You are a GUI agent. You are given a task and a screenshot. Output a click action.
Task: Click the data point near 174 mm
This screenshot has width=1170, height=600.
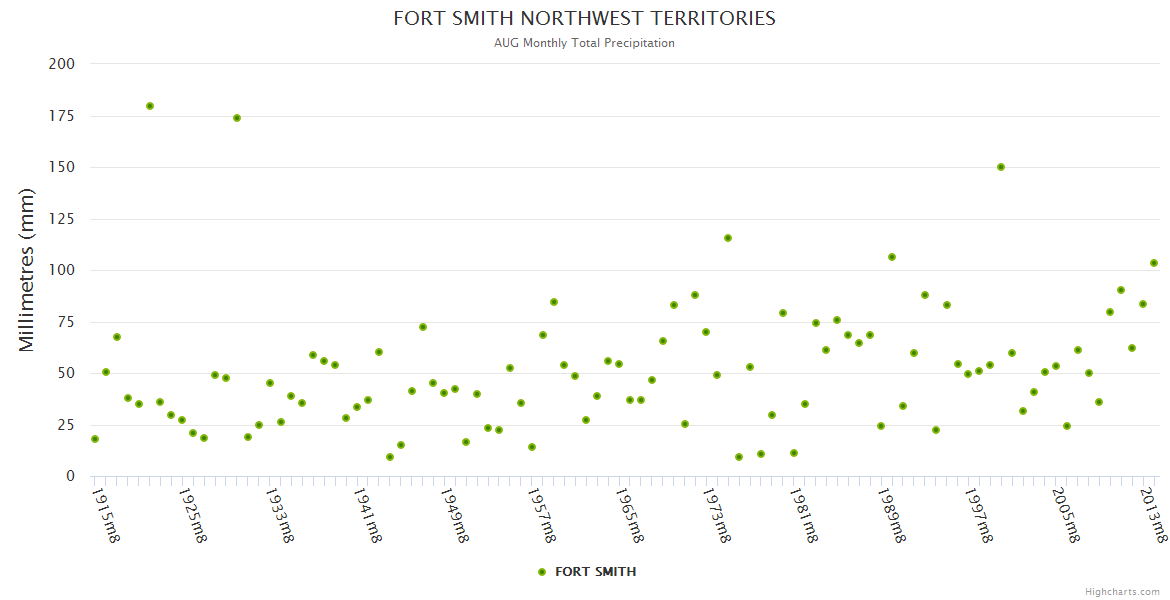click(237, 118)
